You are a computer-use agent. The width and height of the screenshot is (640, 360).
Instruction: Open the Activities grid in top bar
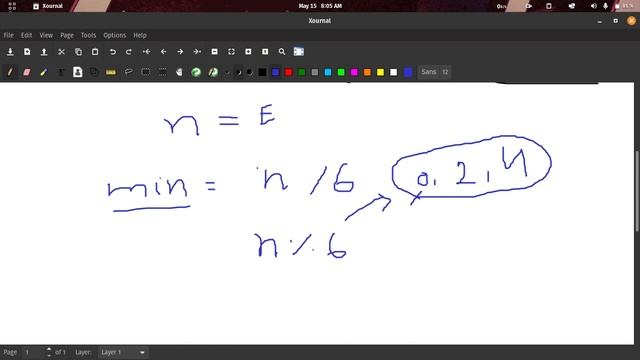(x=12, y=6)
